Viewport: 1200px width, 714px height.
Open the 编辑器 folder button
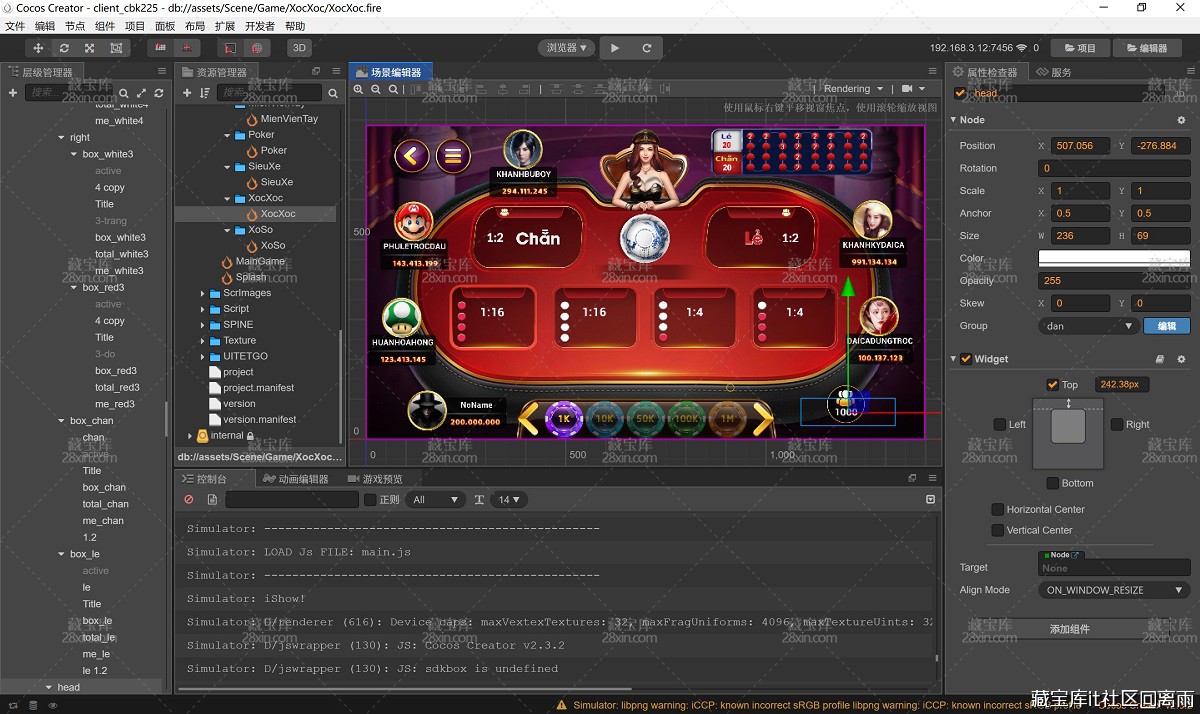click(x=1146, y=47)
